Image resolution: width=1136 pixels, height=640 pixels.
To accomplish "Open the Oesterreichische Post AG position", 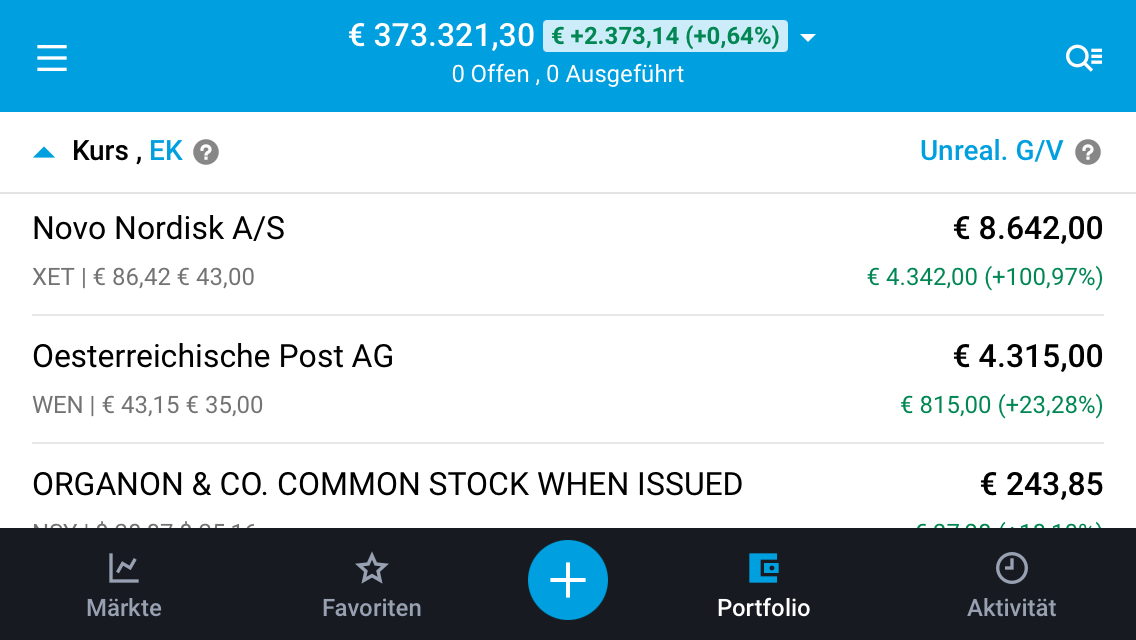I will [568, 380].
